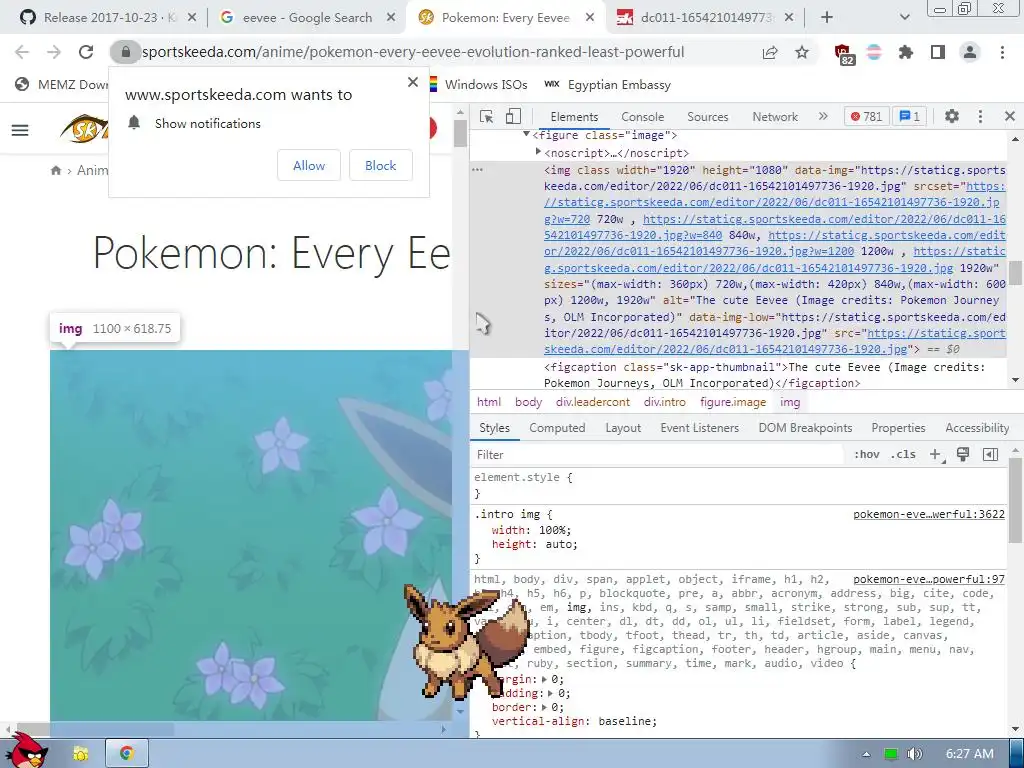This screenshot has height=768, width=1024.
Task: Click the volume speaker tray icon
Action: pos(914,754)
